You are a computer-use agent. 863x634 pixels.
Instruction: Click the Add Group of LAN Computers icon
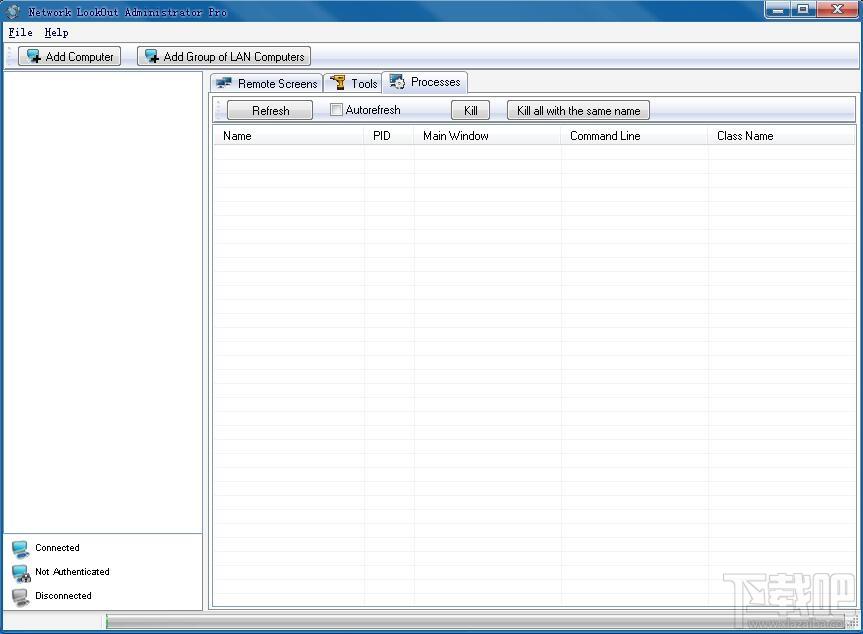151,56
